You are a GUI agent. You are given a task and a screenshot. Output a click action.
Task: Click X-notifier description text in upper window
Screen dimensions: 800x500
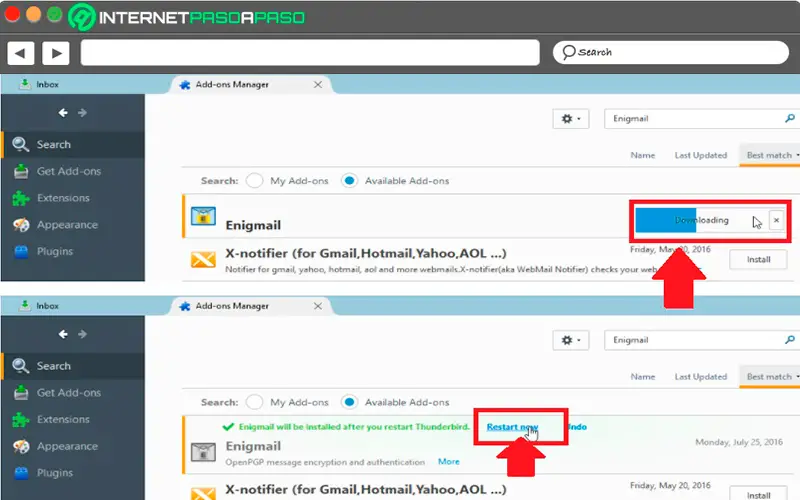pos(443,269)
